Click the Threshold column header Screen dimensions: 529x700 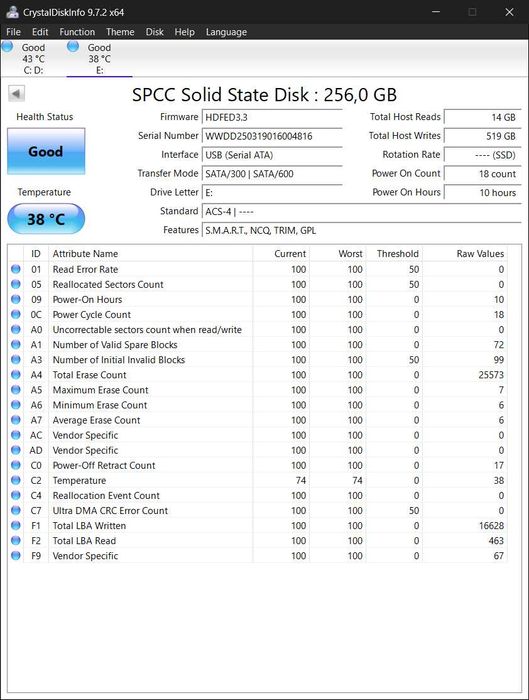pyautogui.click(x=394, y=254)
